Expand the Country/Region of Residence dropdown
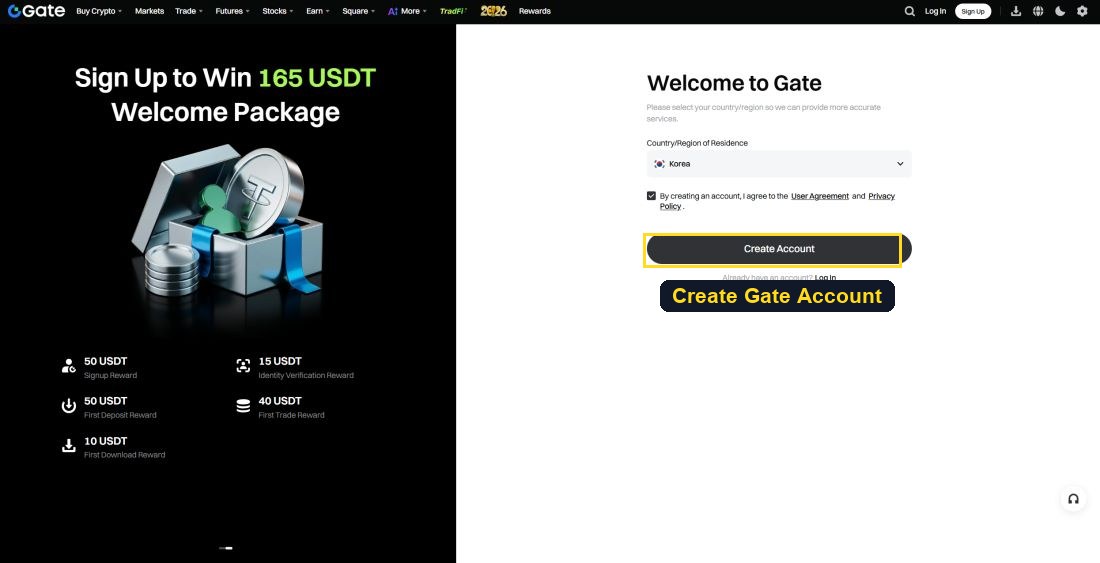Viewport: 1100px width, 563px height. 779,164
